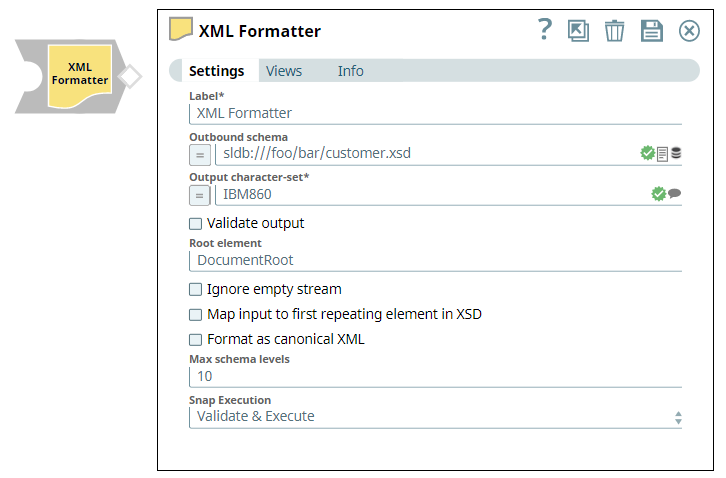Open the suggestion bubble for Output character-set
This screenshot has height=478, width=726.
coord(675,194)
